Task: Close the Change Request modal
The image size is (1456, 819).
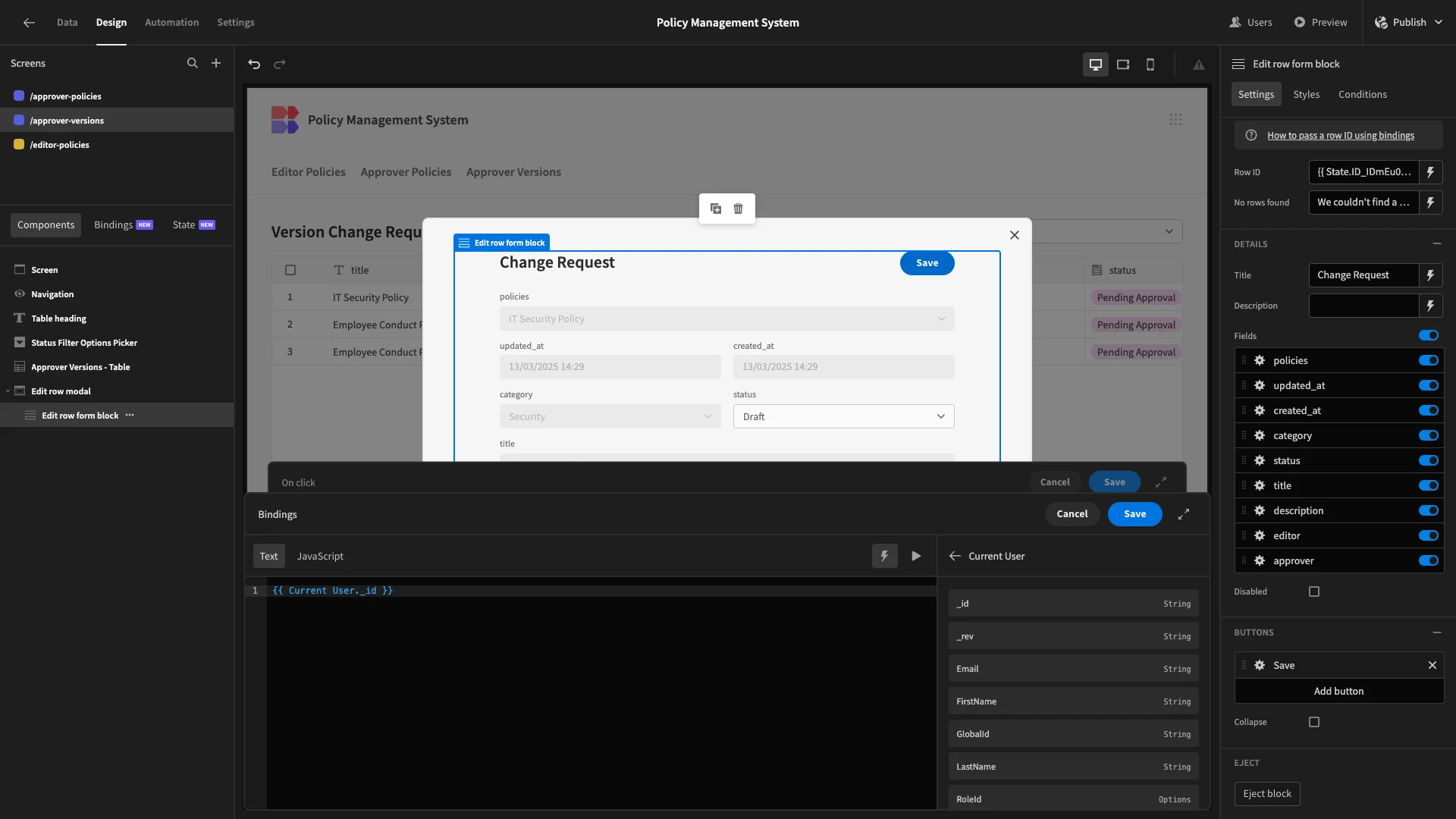Action: 1015,235
